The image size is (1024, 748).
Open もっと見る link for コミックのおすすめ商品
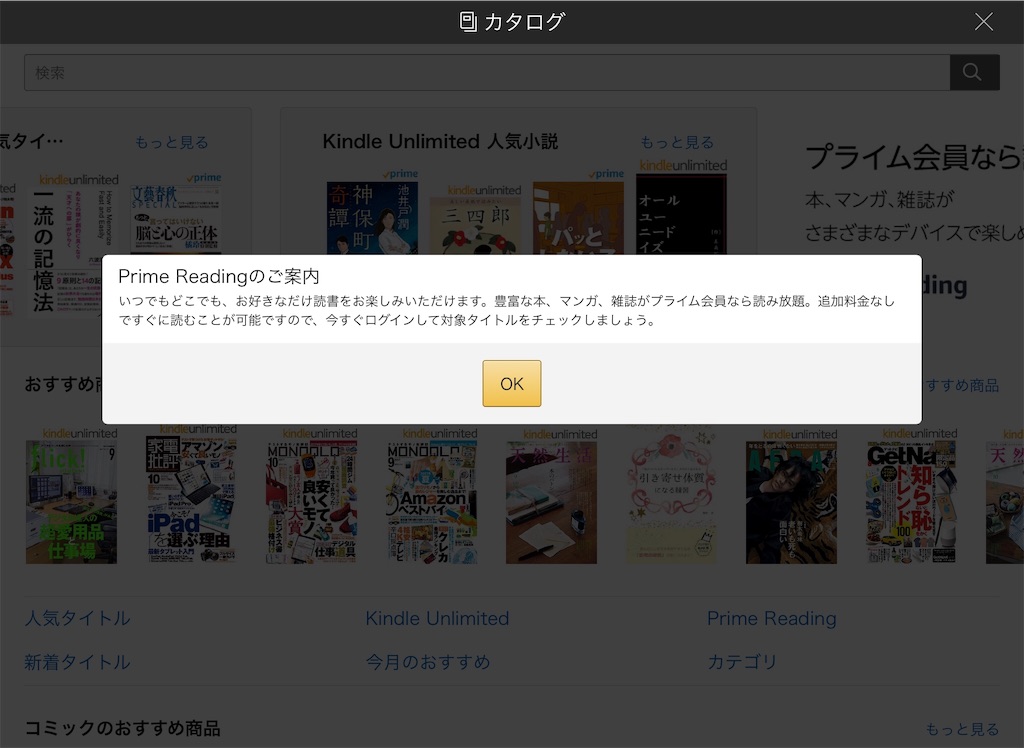click(962, 729)
